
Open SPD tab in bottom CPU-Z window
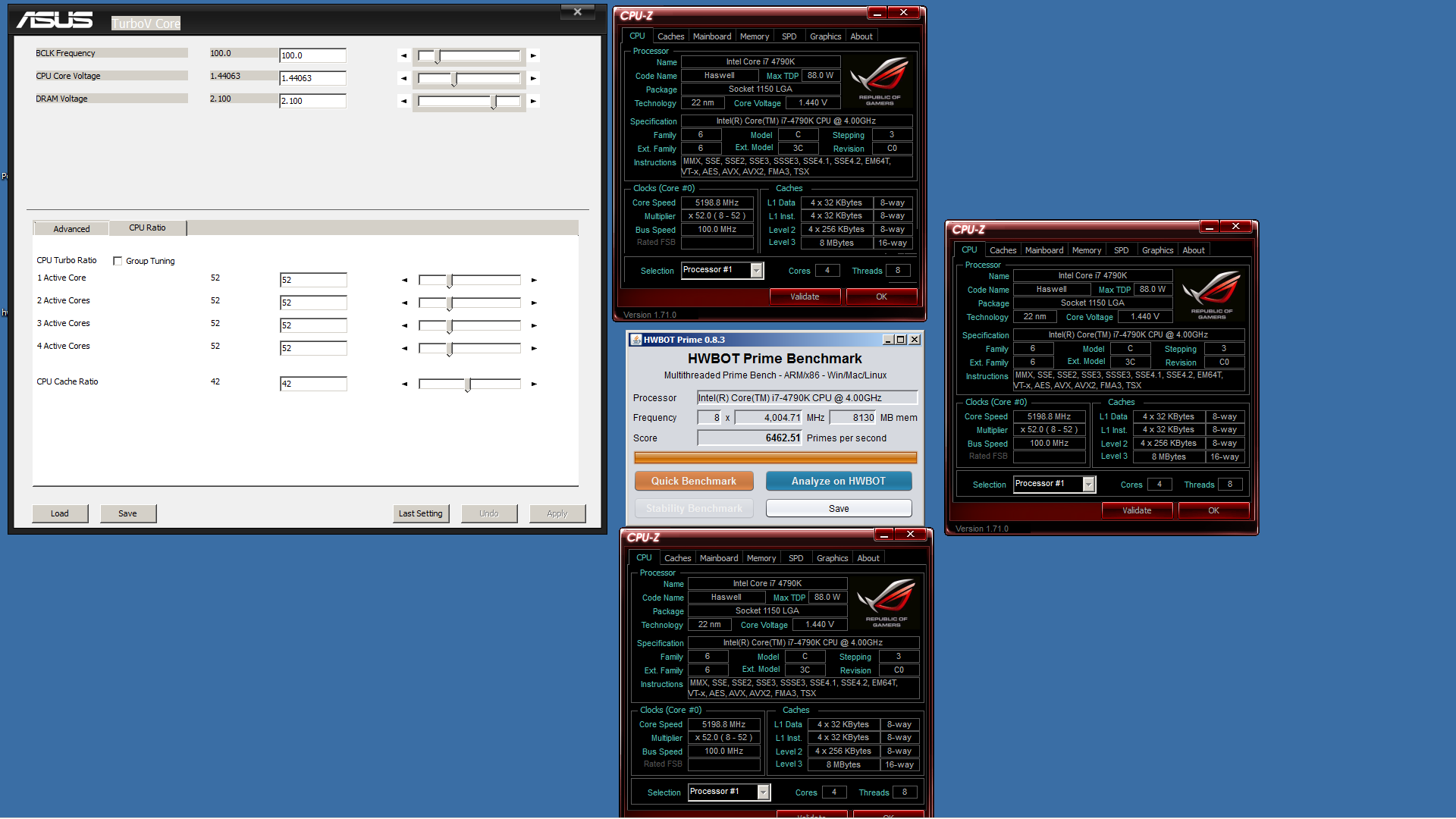point(795,558)
